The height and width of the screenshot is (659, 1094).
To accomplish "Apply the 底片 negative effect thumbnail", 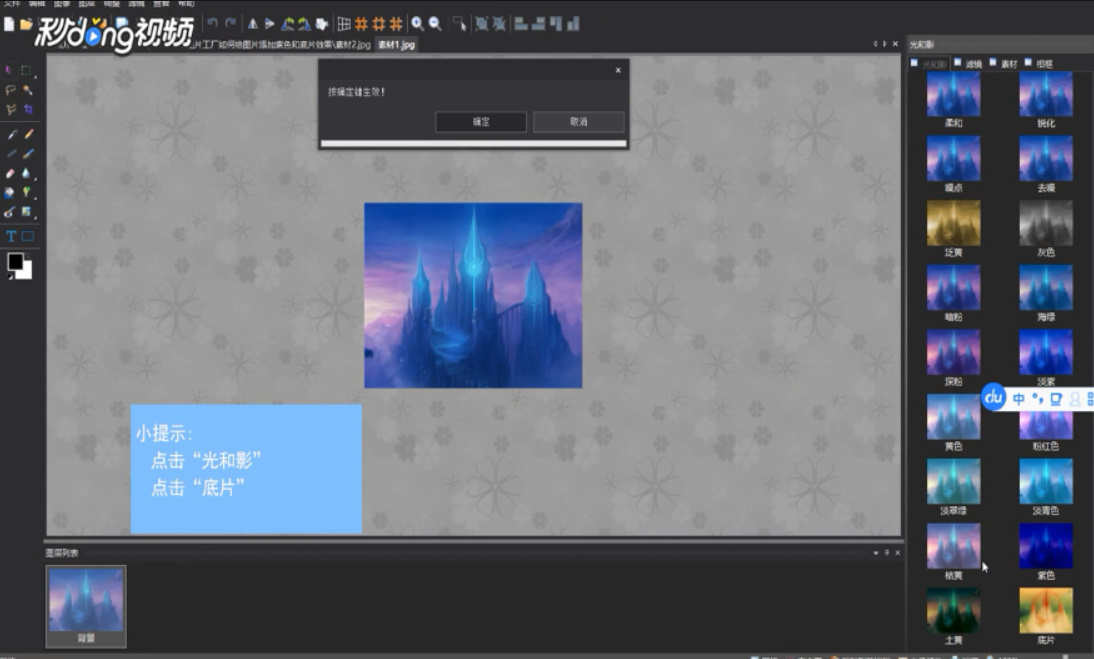I will (x=1045, y=610).
